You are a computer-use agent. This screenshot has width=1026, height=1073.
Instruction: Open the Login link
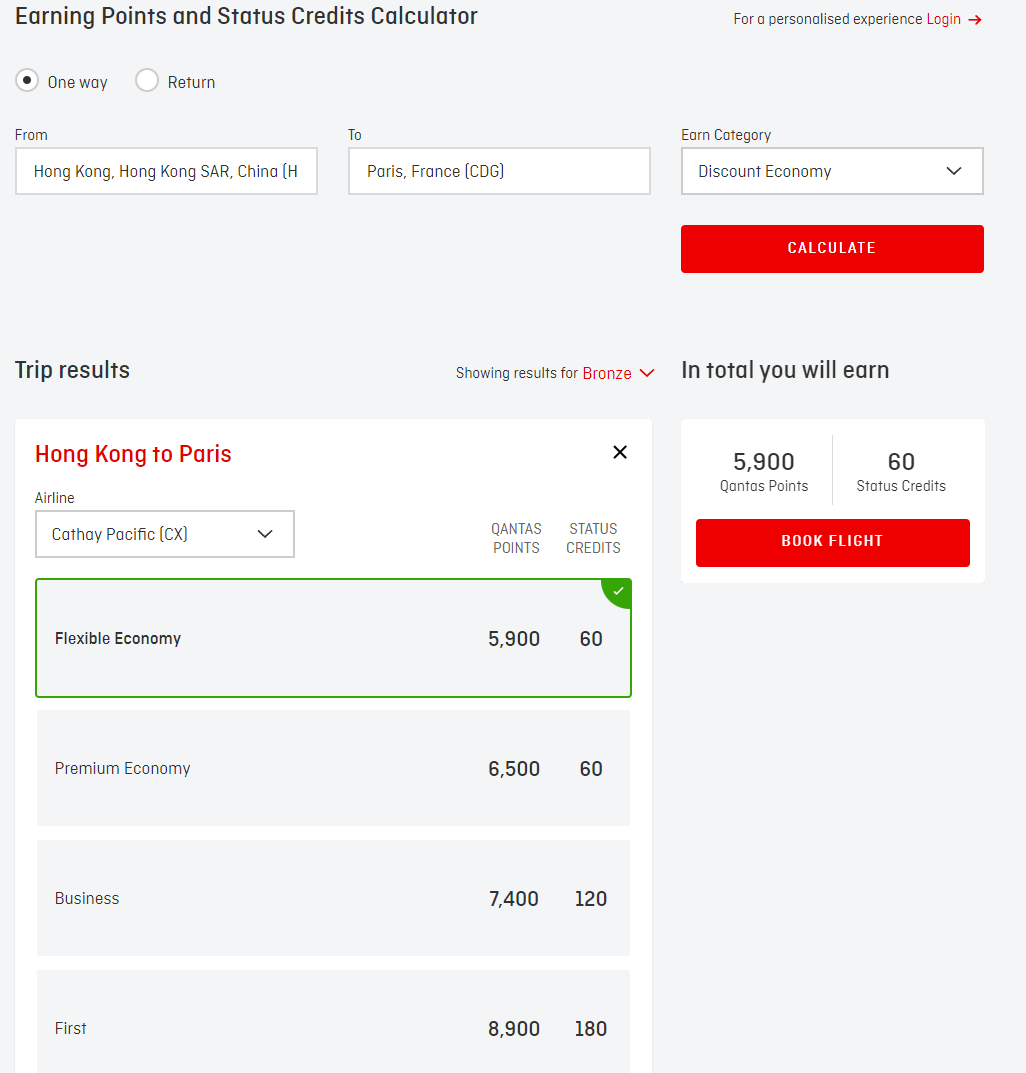pyautogui.click(x=943, y=19)
